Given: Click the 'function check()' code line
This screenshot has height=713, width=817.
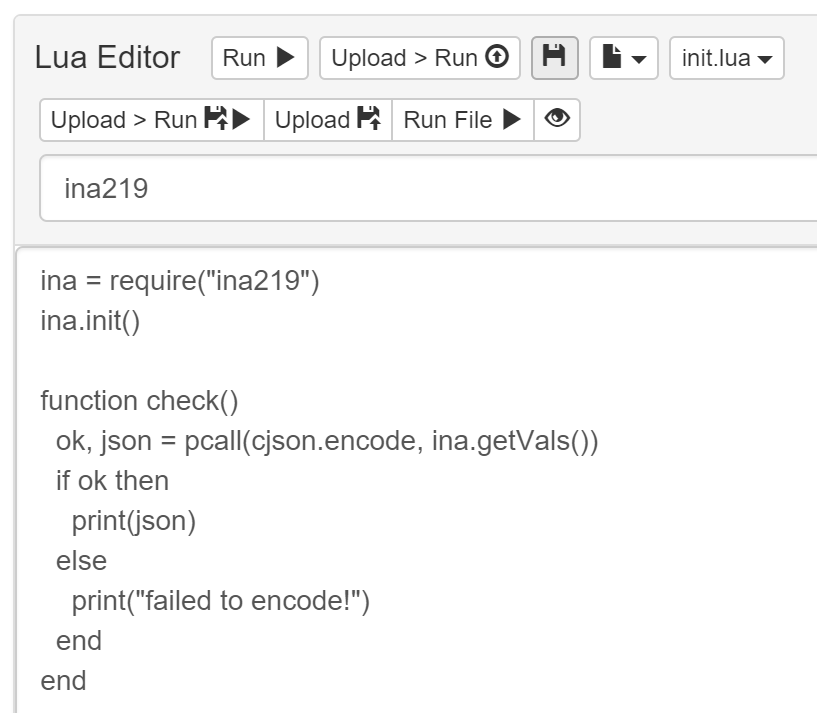Looking at the screenshot, I should click(139, 401).
